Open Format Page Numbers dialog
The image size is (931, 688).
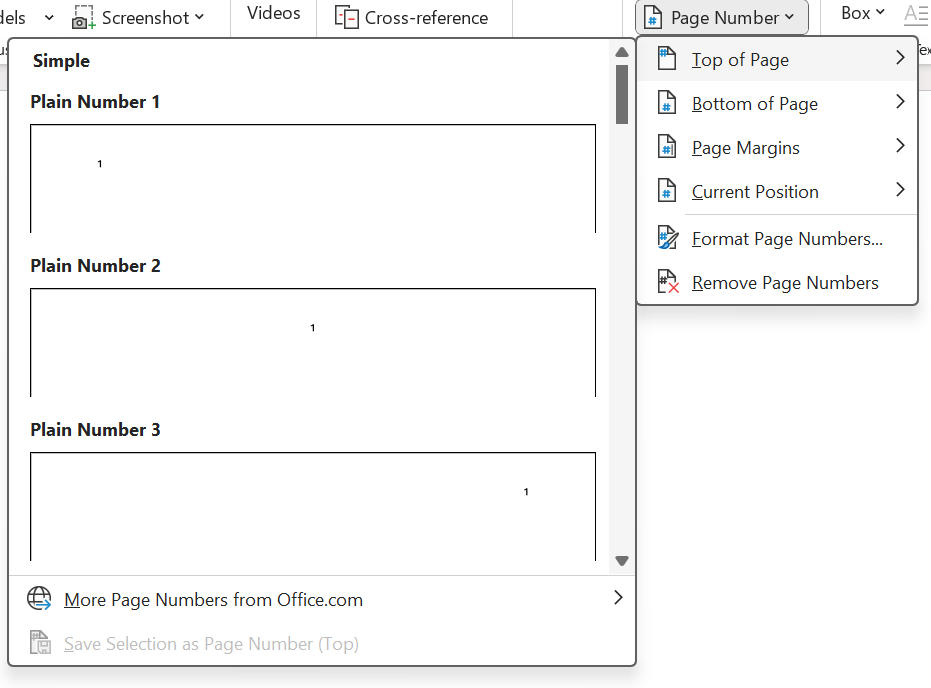777,238
